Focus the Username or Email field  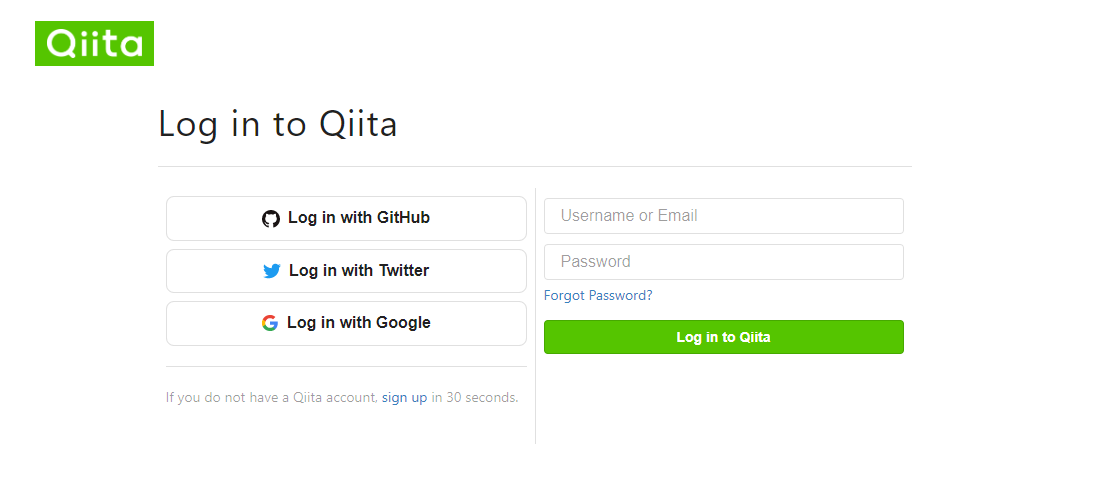[x=723, y=216]
